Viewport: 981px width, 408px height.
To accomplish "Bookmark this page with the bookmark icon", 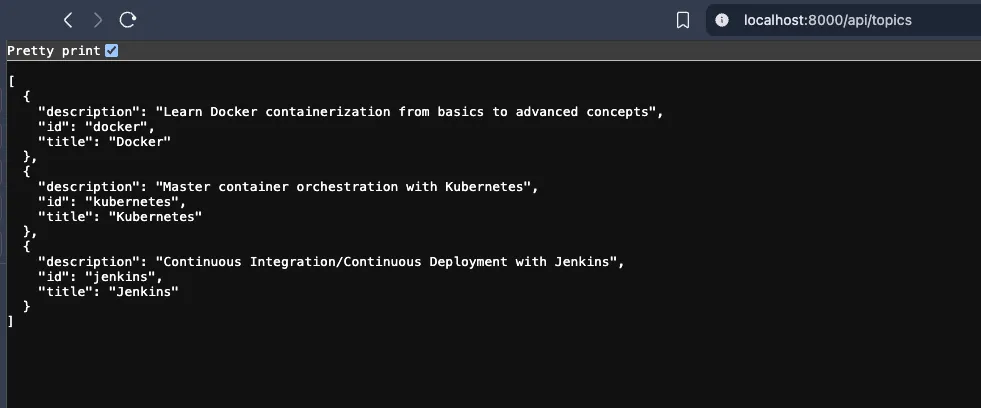I will click(683, 20).
